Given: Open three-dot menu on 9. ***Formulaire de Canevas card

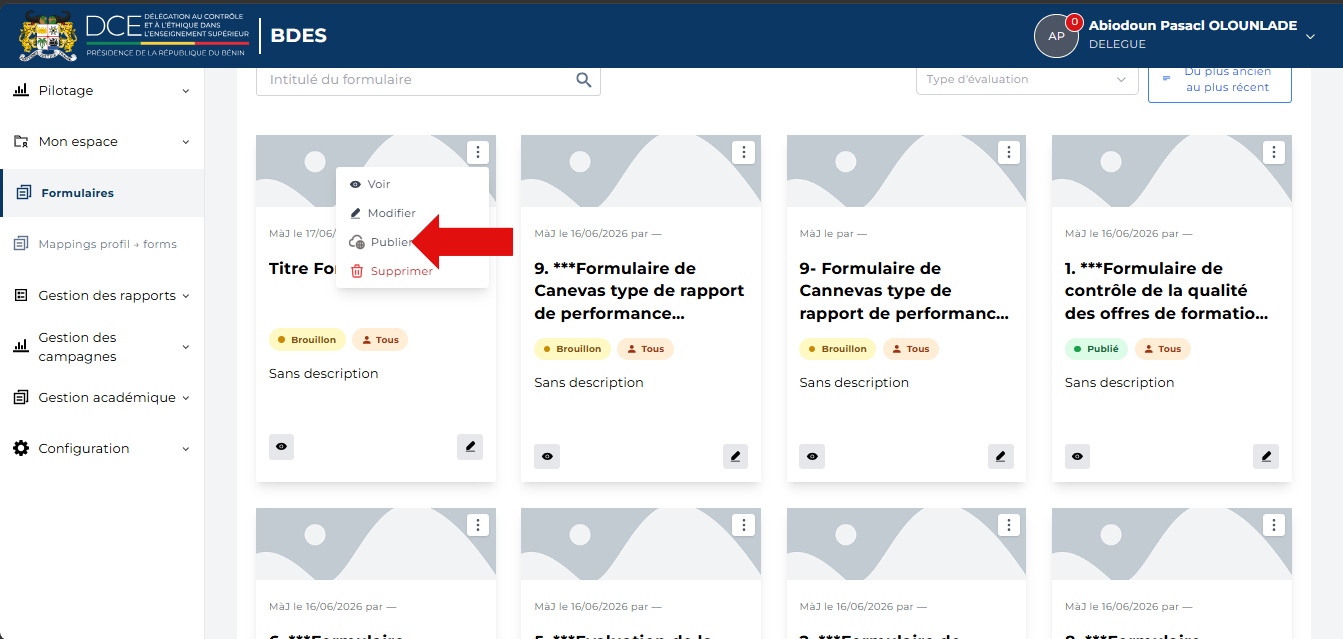Looking at the screenshot, I should point(743,152).
